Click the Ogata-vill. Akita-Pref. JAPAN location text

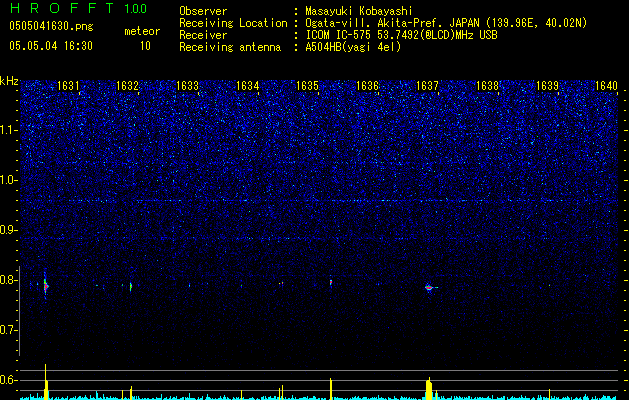tap(446, 23)
